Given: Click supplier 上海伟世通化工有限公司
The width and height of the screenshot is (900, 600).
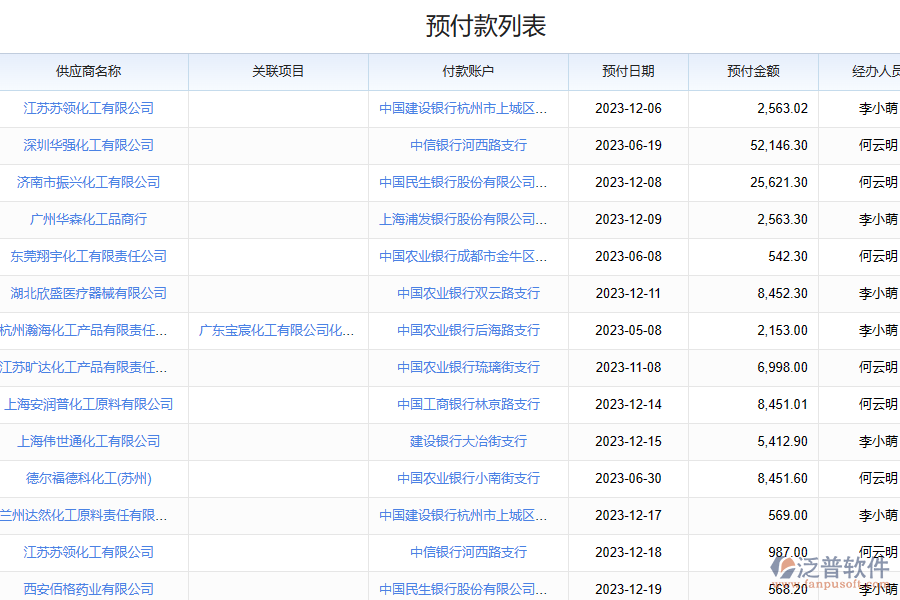Looking at the screenshot, I should coord(89,441).
